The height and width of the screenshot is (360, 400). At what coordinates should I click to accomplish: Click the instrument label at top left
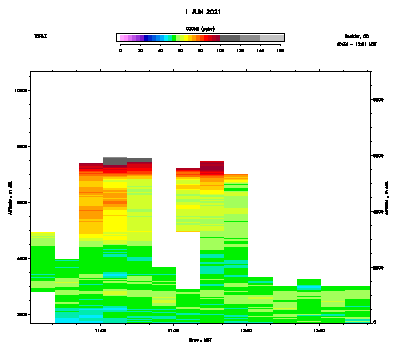click(40, 36)
